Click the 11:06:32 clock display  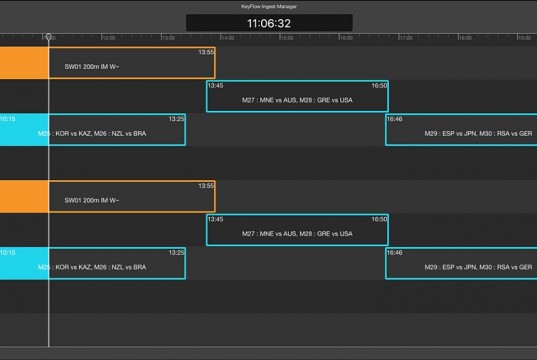pos(269,23)
